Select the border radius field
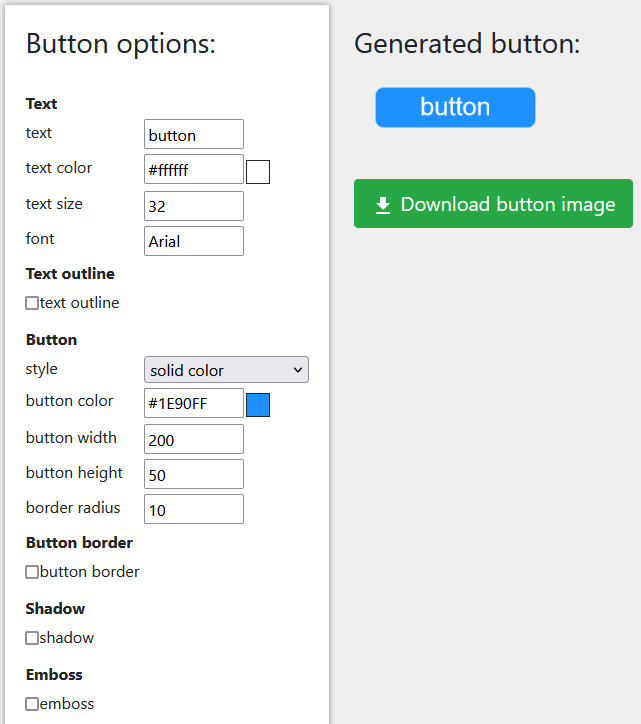The height and width of the screenshot is (724, 641). (x=194, y=509)
